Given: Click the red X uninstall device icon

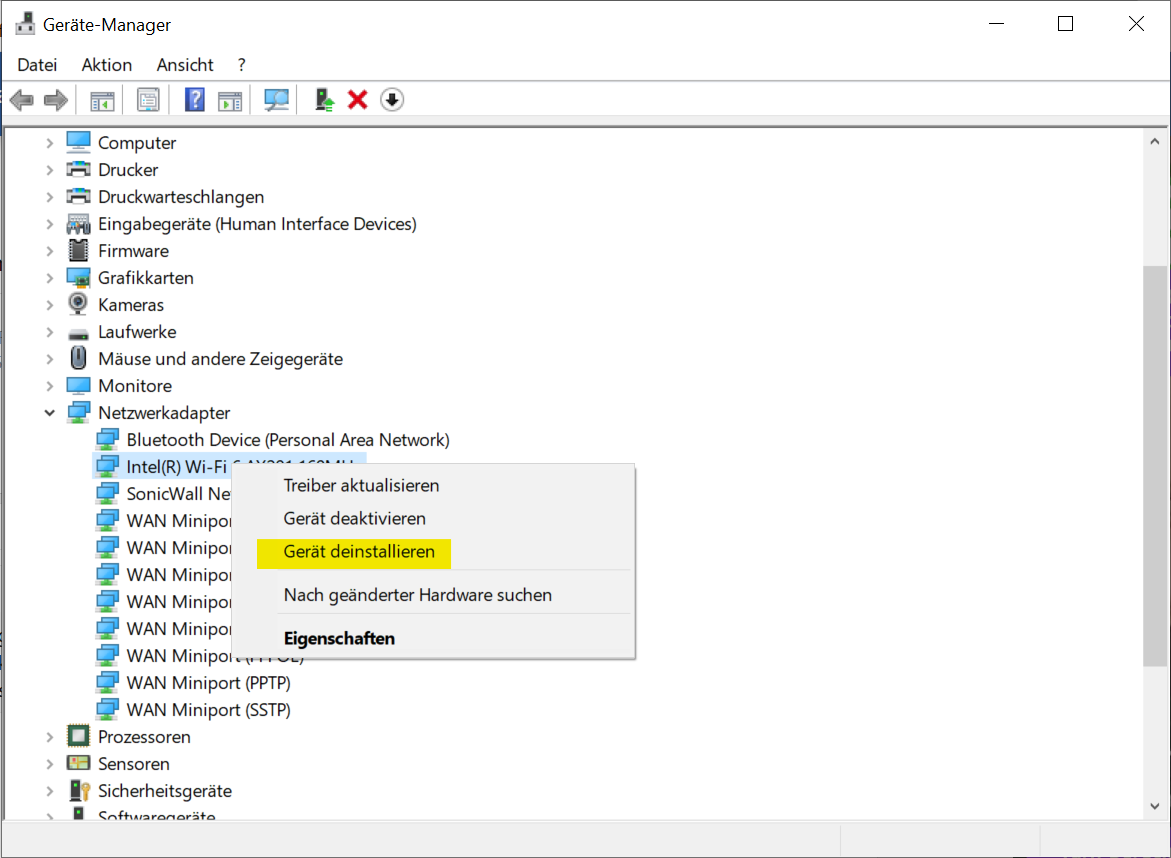Looking at the screenshot, I should [358, 99].
